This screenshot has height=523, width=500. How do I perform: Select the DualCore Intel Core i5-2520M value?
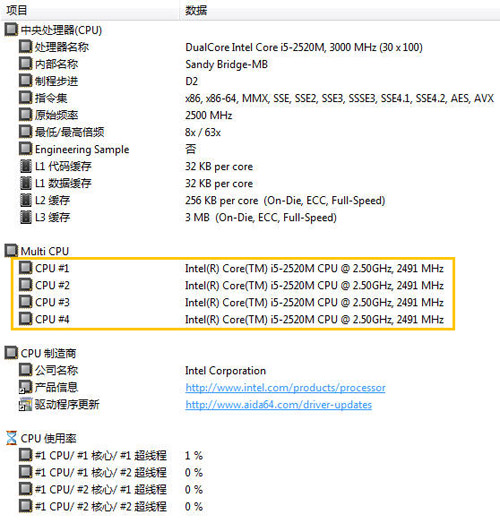pyautogui.click(x=304, y=47)
